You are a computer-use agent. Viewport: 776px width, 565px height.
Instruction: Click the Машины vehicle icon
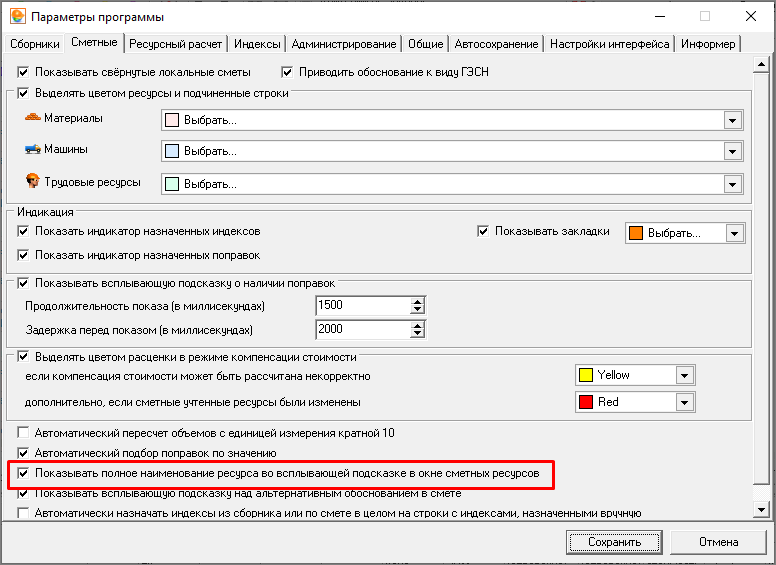(33, 149)
